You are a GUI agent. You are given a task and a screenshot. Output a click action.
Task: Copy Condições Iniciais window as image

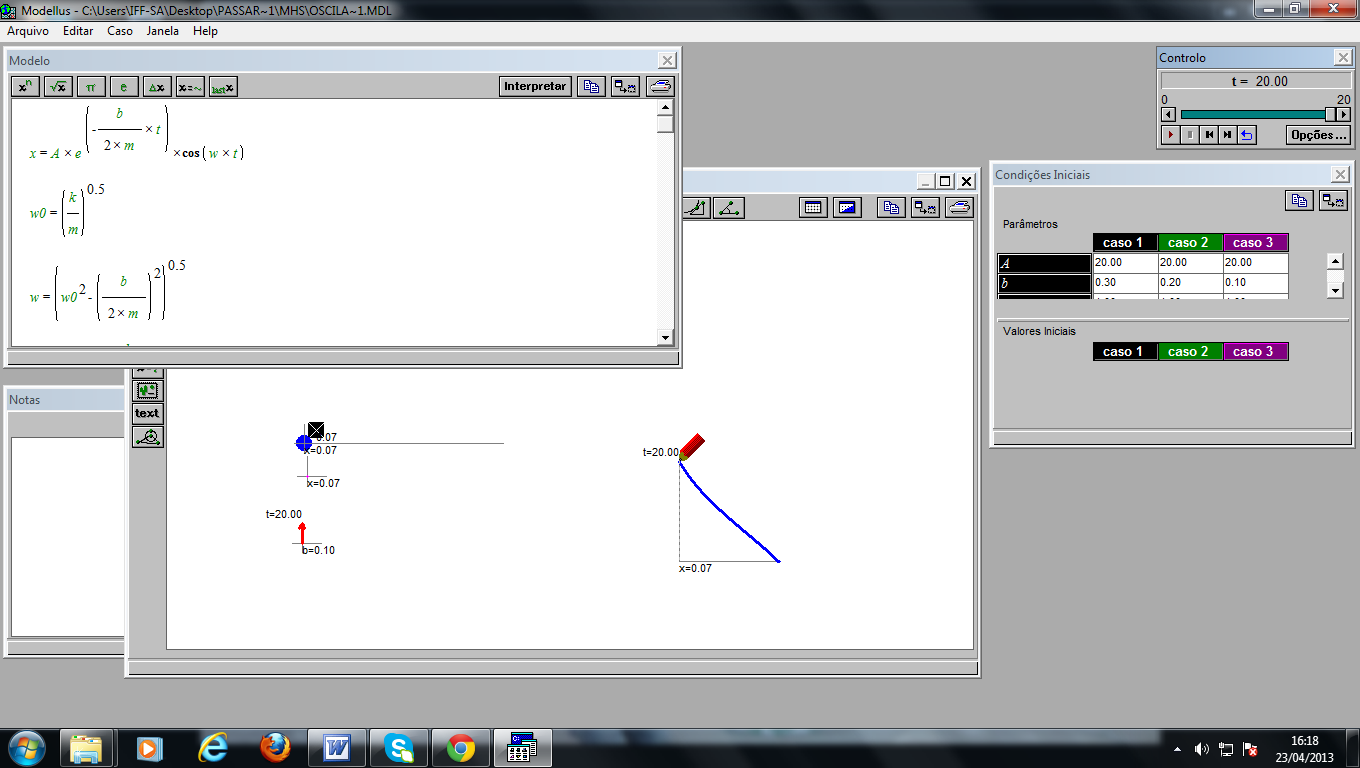pyautogui.click(x=1333, y=201)
